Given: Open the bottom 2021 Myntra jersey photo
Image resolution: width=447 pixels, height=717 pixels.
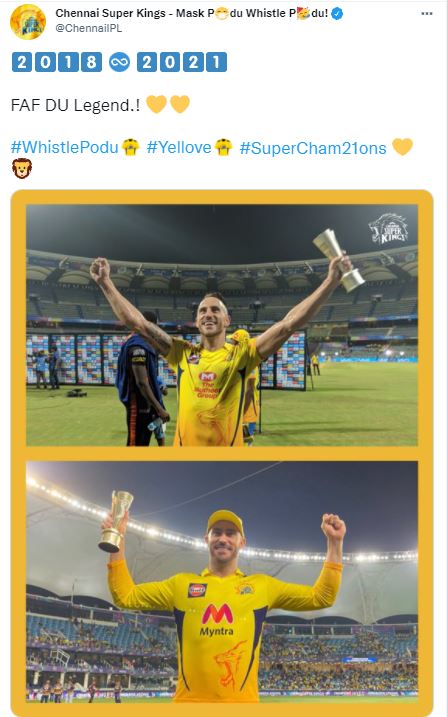Looking at the screenshot, I should (x=222, y=582).
